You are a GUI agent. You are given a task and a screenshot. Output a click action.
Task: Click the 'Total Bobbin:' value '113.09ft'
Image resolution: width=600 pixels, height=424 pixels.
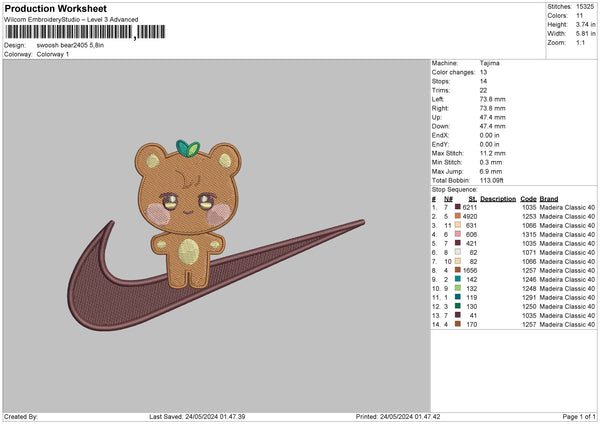492,180
